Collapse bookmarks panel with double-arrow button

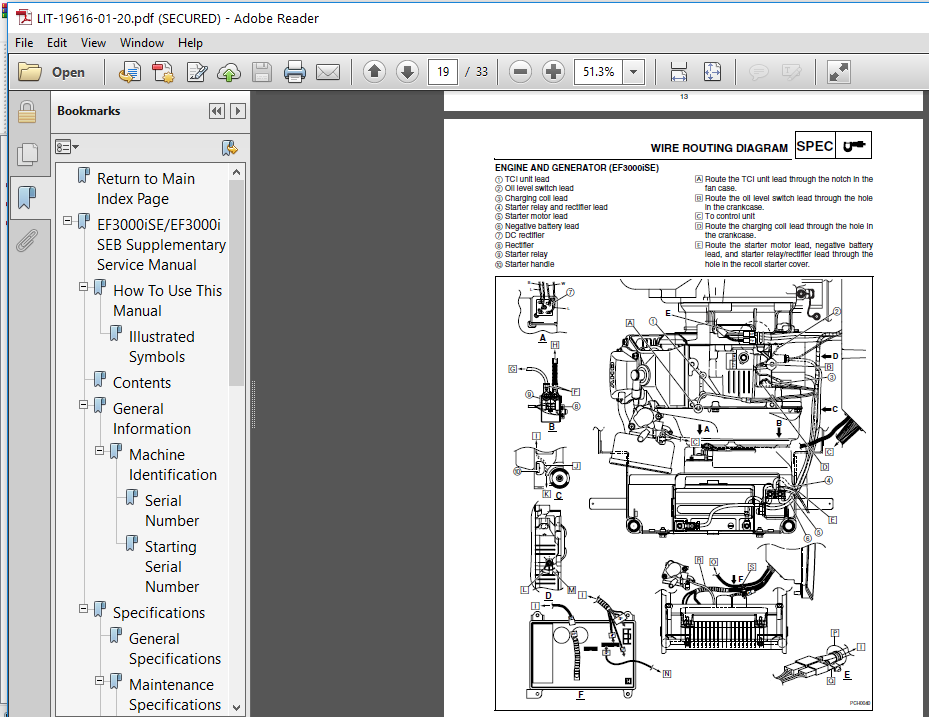click(x=217, y=111)
